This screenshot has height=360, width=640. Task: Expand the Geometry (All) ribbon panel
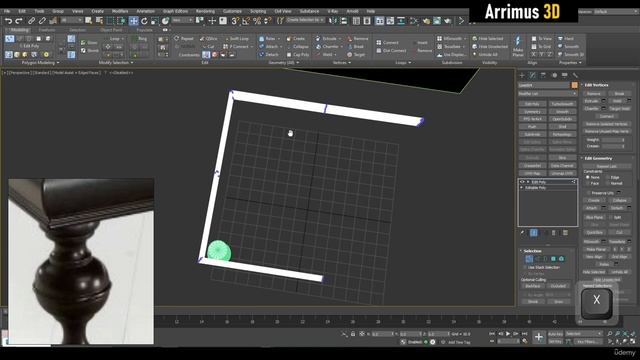(x=283, y=63)
